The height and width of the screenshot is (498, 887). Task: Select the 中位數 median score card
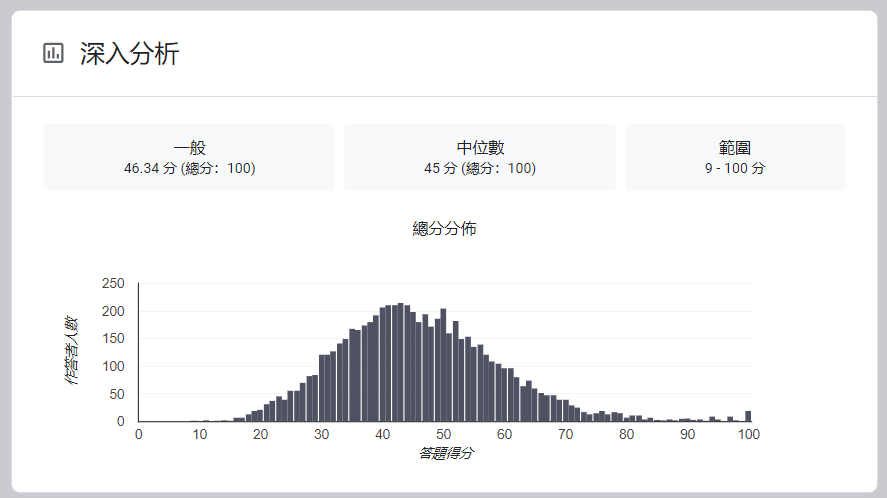tap(480, 157)
